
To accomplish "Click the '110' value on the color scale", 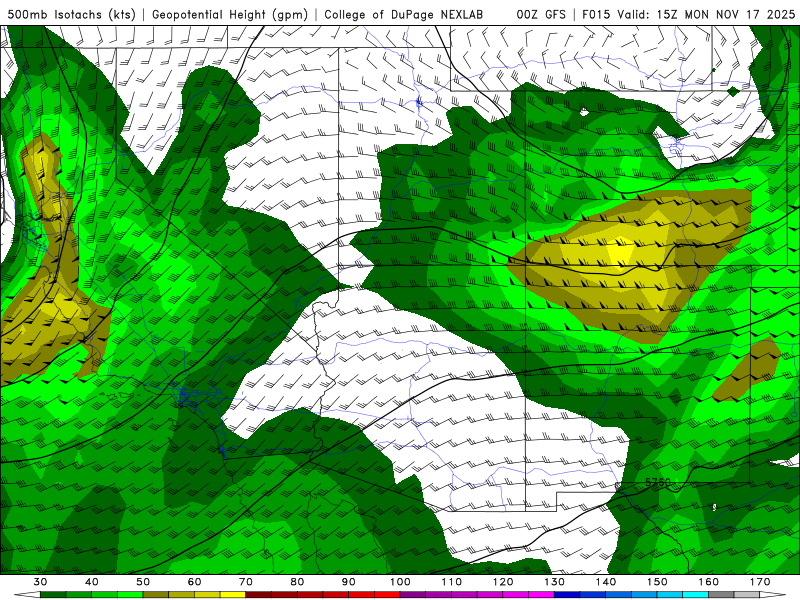I will click(452, 582).
